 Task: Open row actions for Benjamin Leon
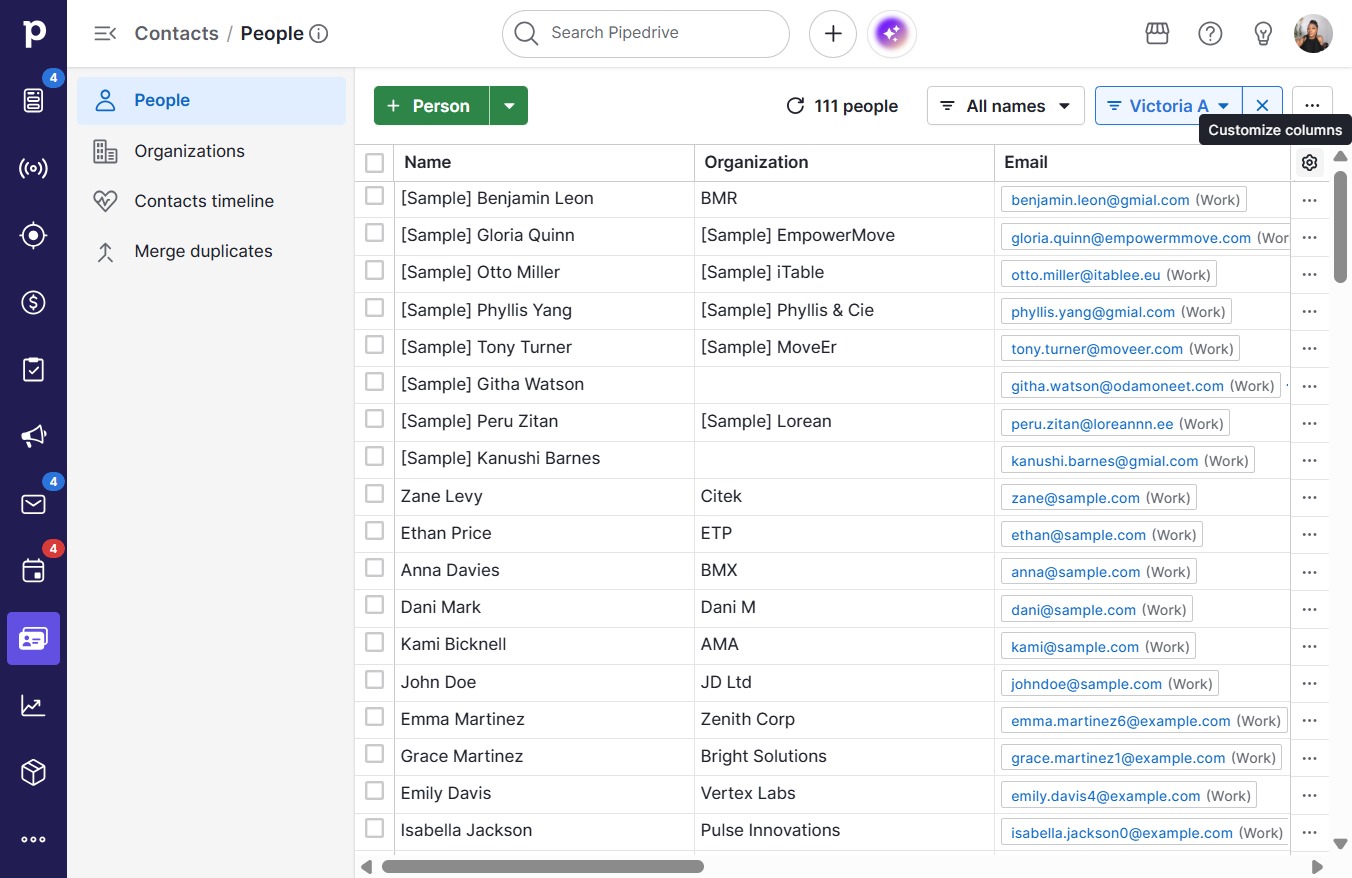click(1310, 200)
